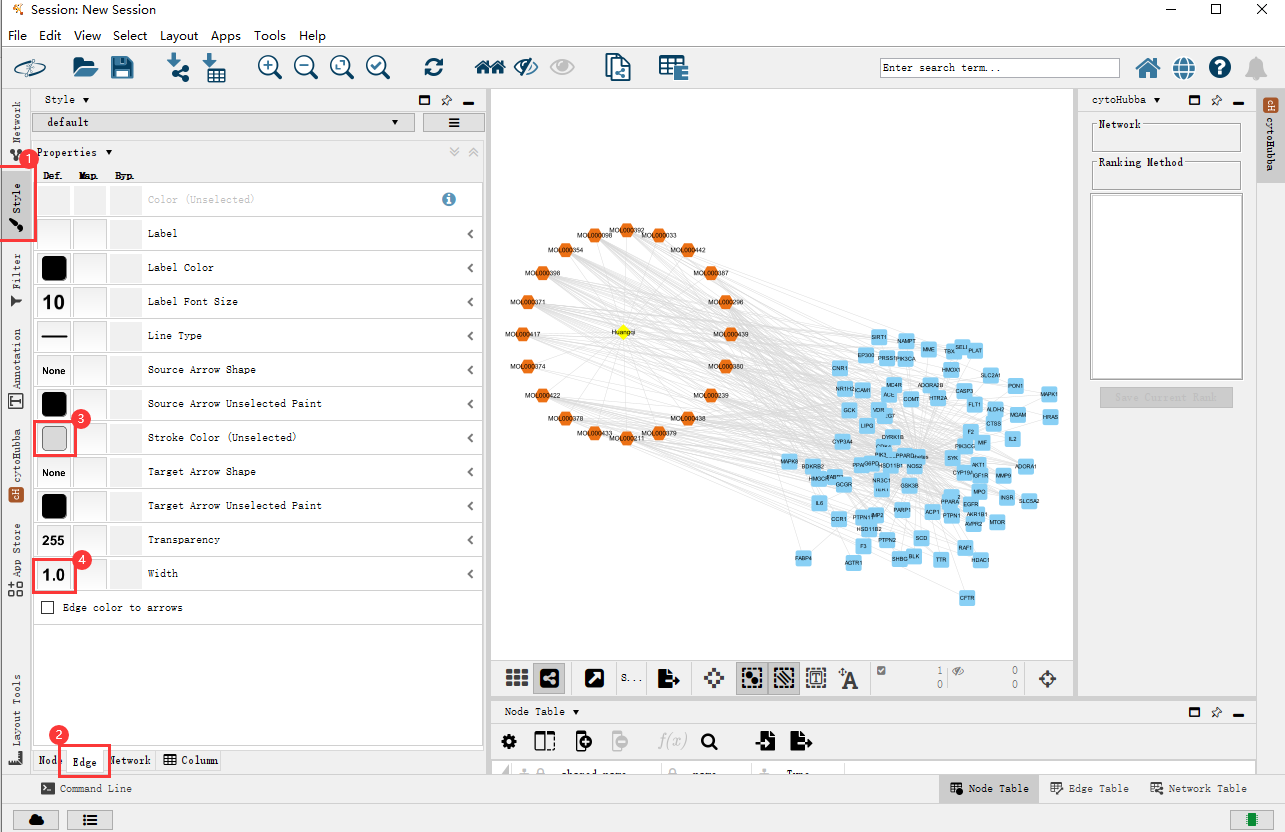Click the fit network crosshair icon at right
Viewport: 1285px width, 832px height.
(x=1048, y=678)
